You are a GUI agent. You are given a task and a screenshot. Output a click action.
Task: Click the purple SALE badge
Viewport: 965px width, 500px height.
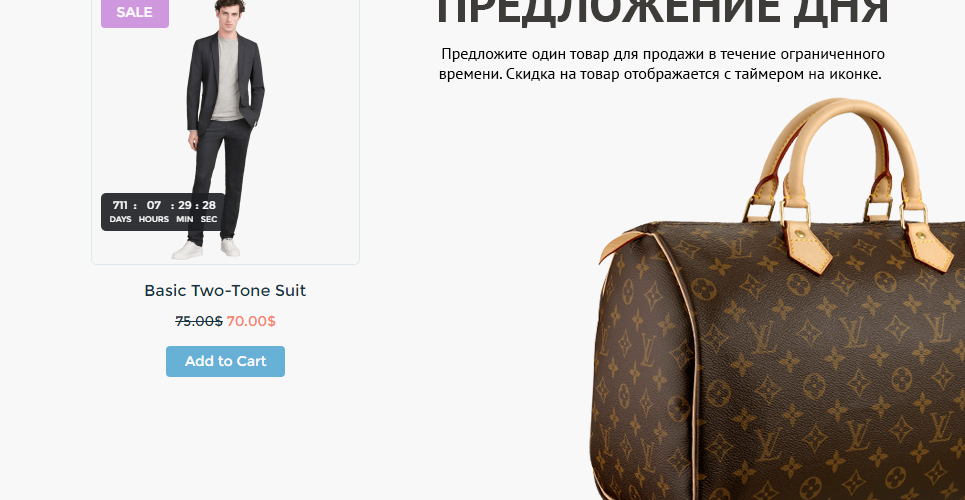135,12
